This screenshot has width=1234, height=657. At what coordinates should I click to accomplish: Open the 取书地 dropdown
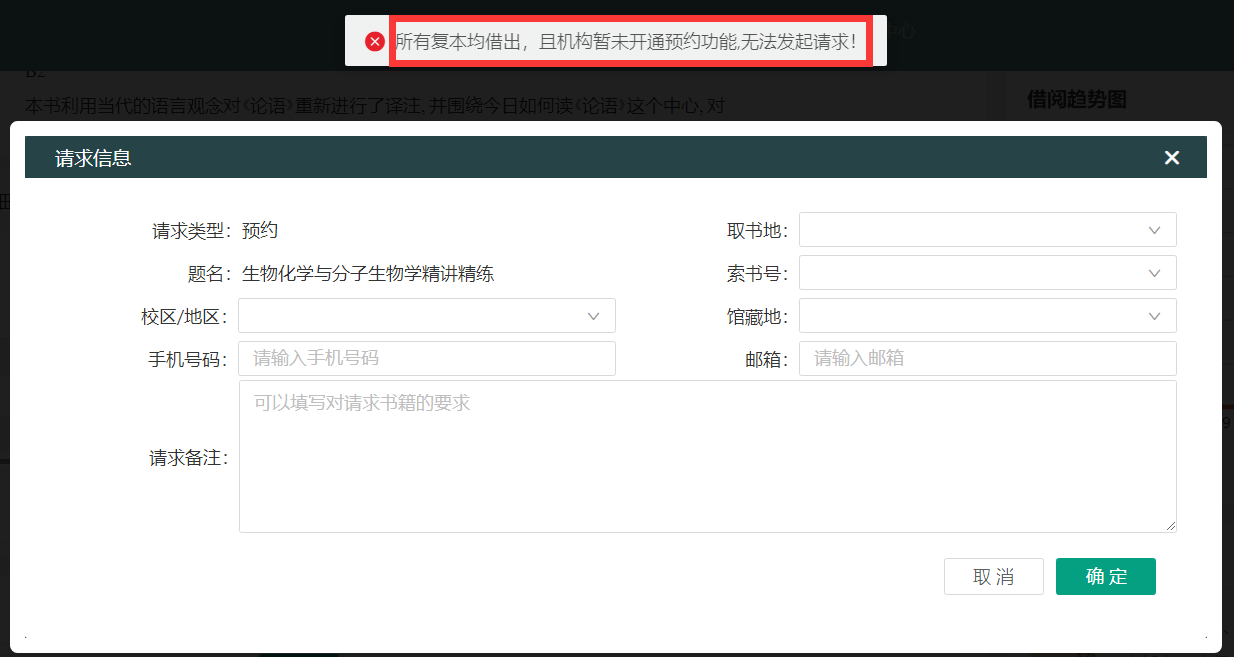coord(987,229)
